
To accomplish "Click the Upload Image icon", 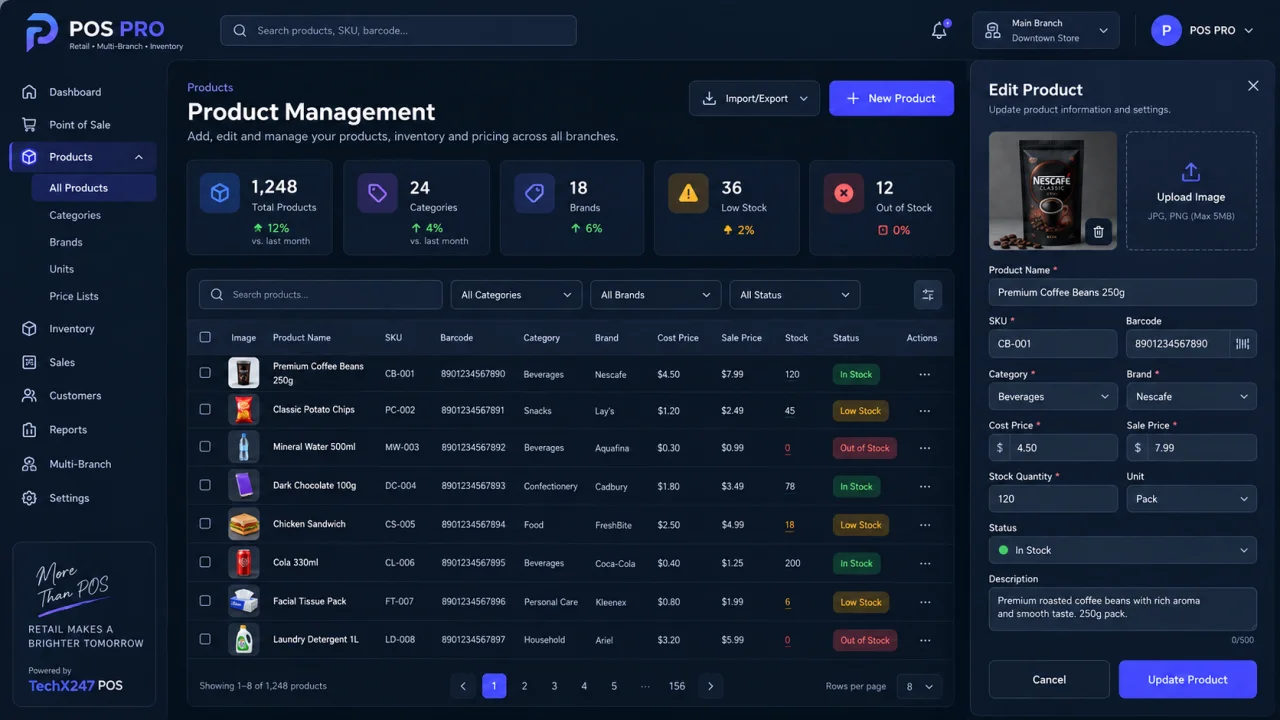I will click(x=1191, y=172).
